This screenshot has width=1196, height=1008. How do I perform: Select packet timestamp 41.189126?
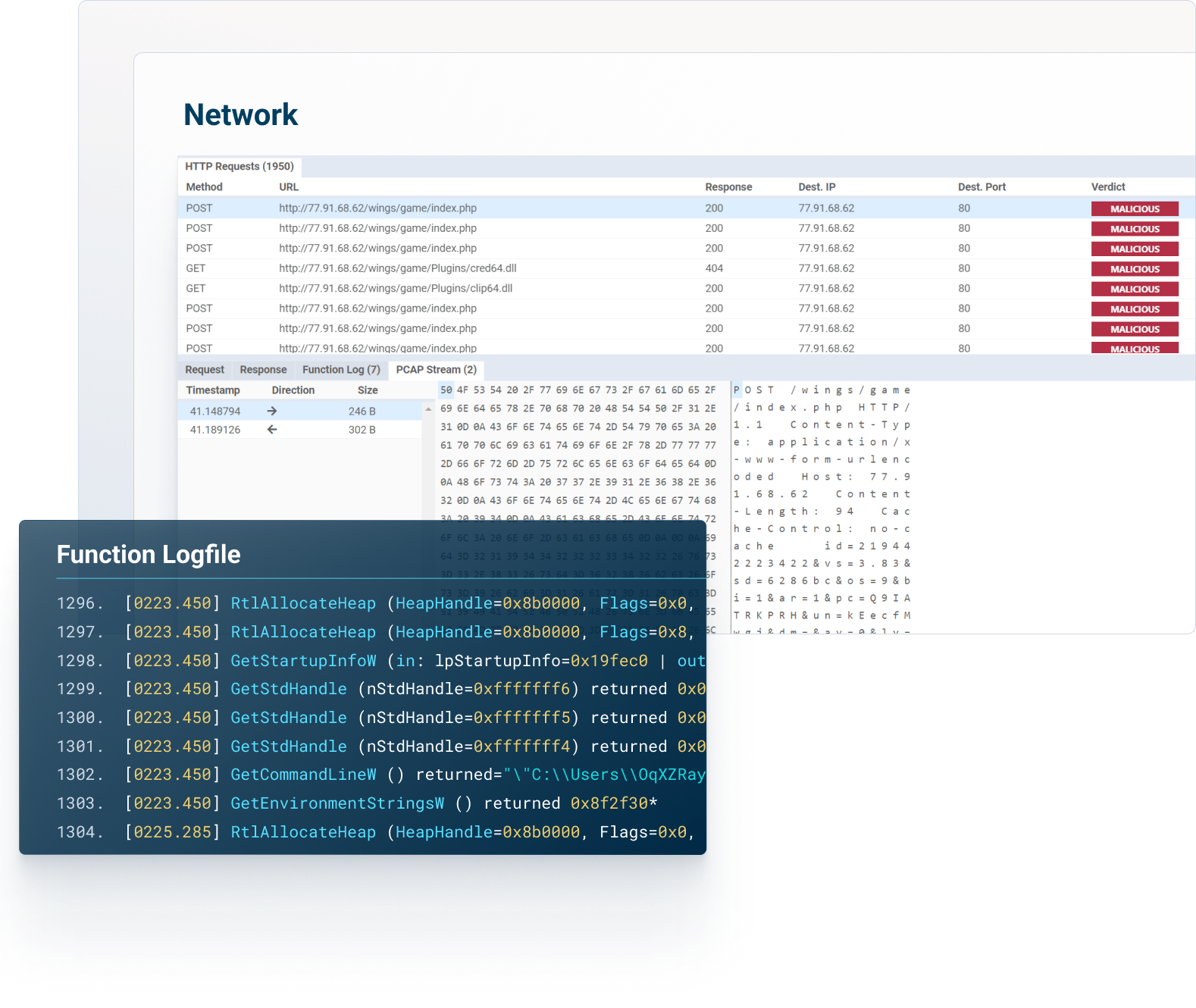pyautogui.click(x=215, y=430)
